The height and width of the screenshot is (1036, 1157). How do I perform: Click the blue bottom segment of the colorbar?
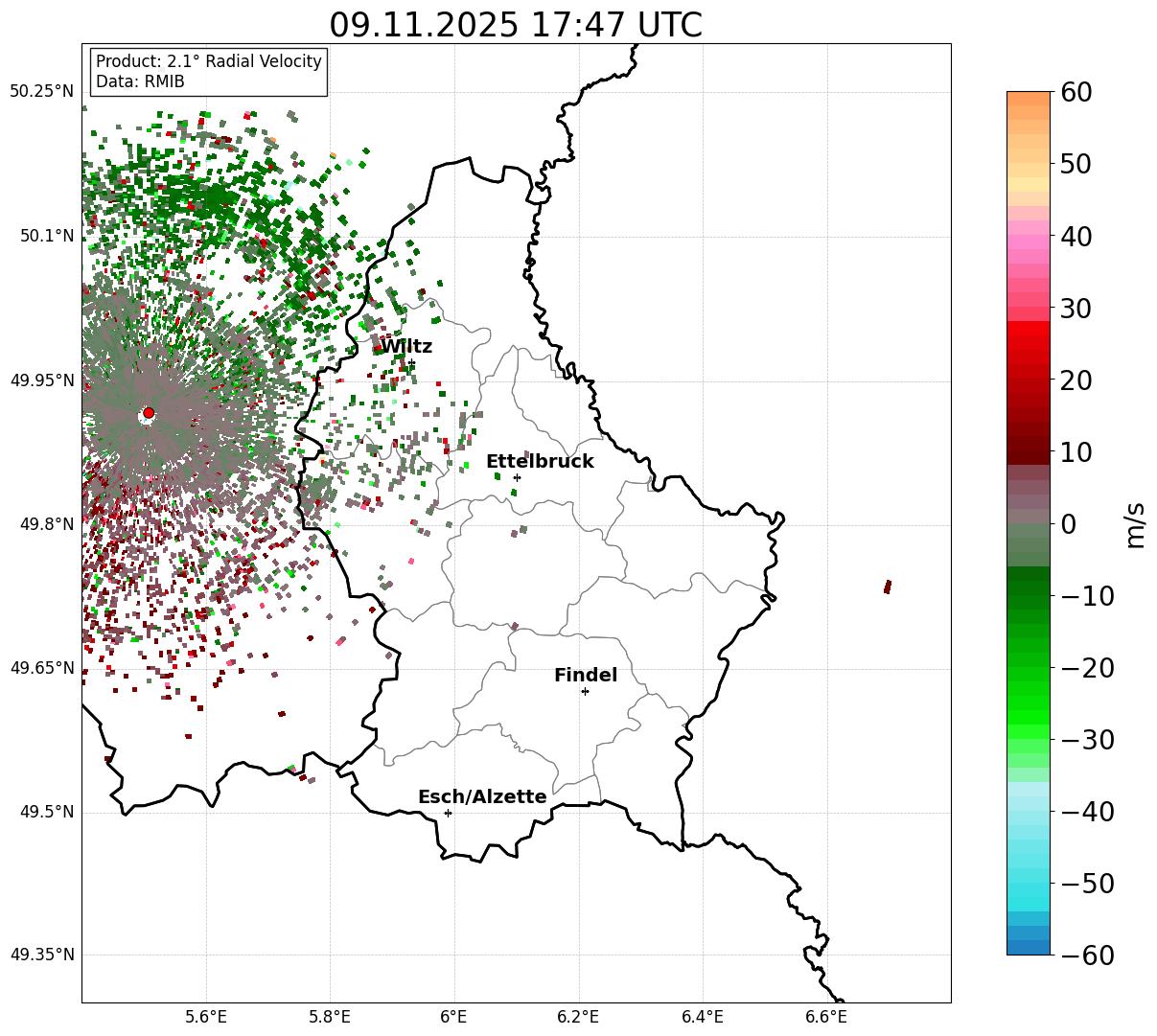1029,947
